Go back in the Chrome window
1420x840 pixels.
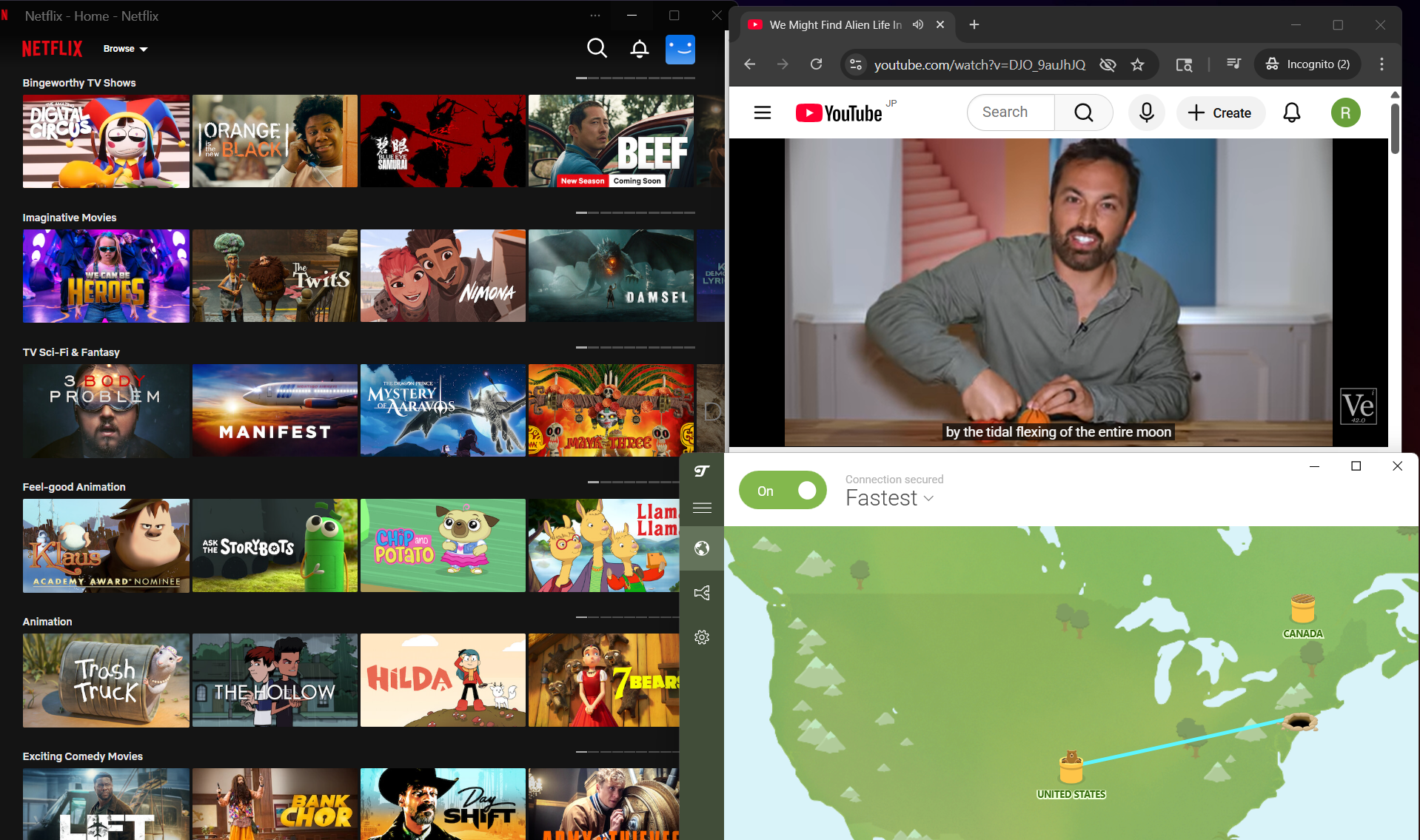click(x=749, y=64)
